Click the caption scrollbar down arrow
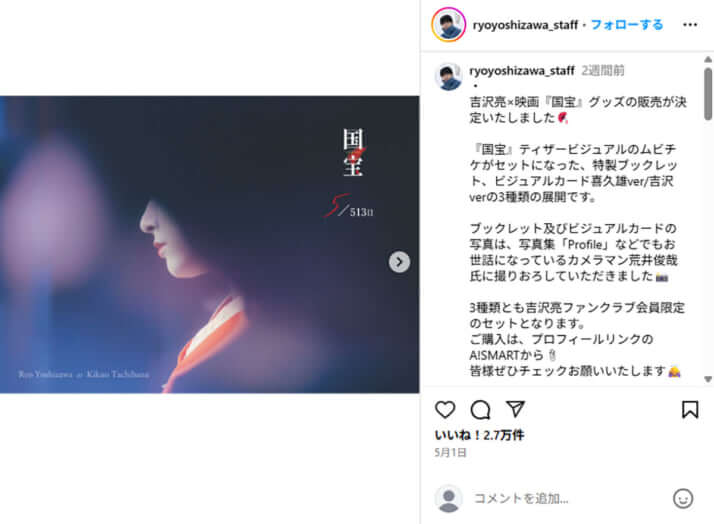The height and width of the screenshot is (524, 714). tap(708, 379)
